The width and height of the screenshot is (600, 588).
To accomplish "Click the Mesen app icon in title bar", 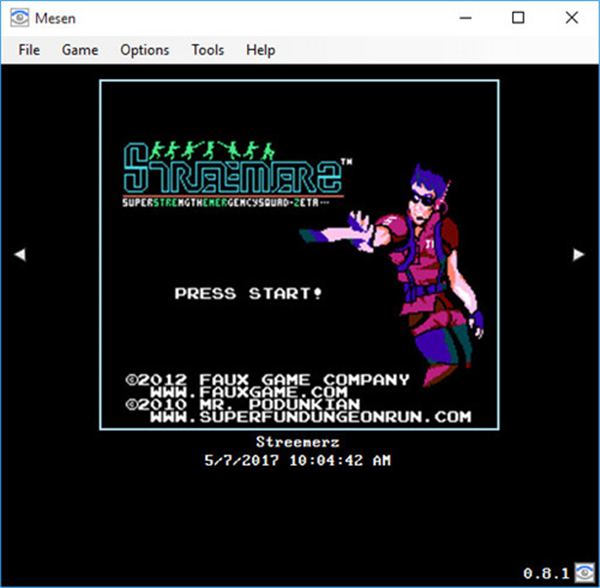I will [x=19, y=18].
